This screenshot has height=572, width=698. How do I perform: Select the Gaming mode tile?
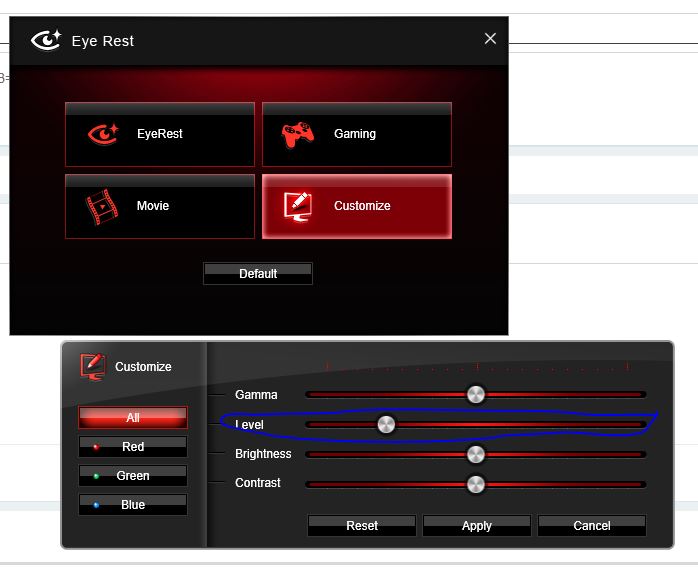(x=357, y=134)
